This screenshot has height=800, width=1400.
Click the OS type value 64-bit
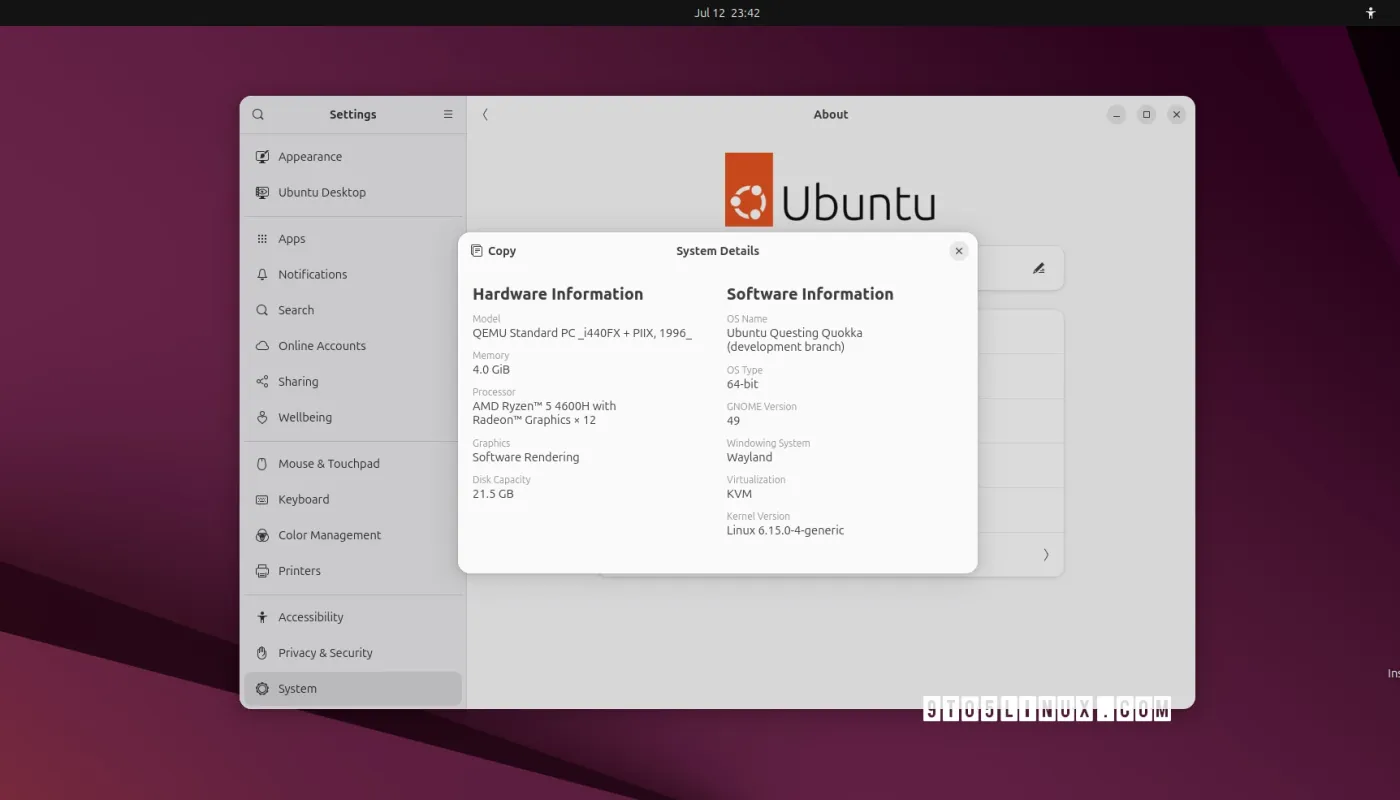click(x=743, y=384)
